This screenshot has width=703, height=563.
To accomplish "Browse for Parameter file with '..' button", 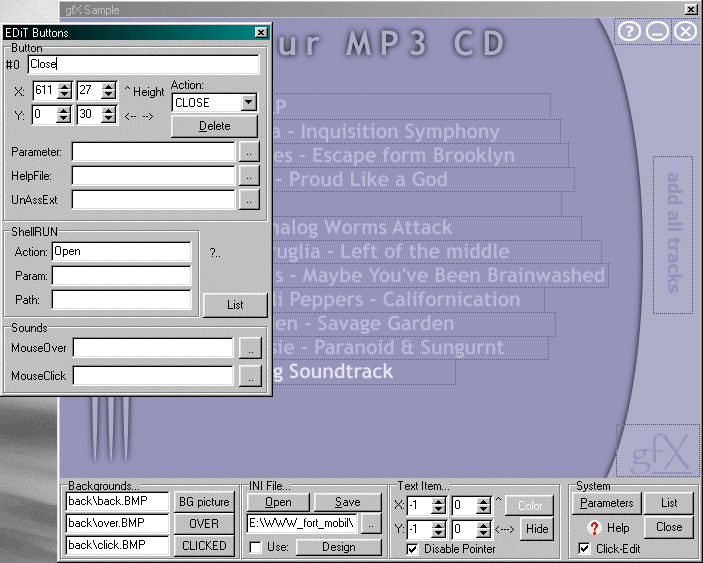I will pos(249,152).
